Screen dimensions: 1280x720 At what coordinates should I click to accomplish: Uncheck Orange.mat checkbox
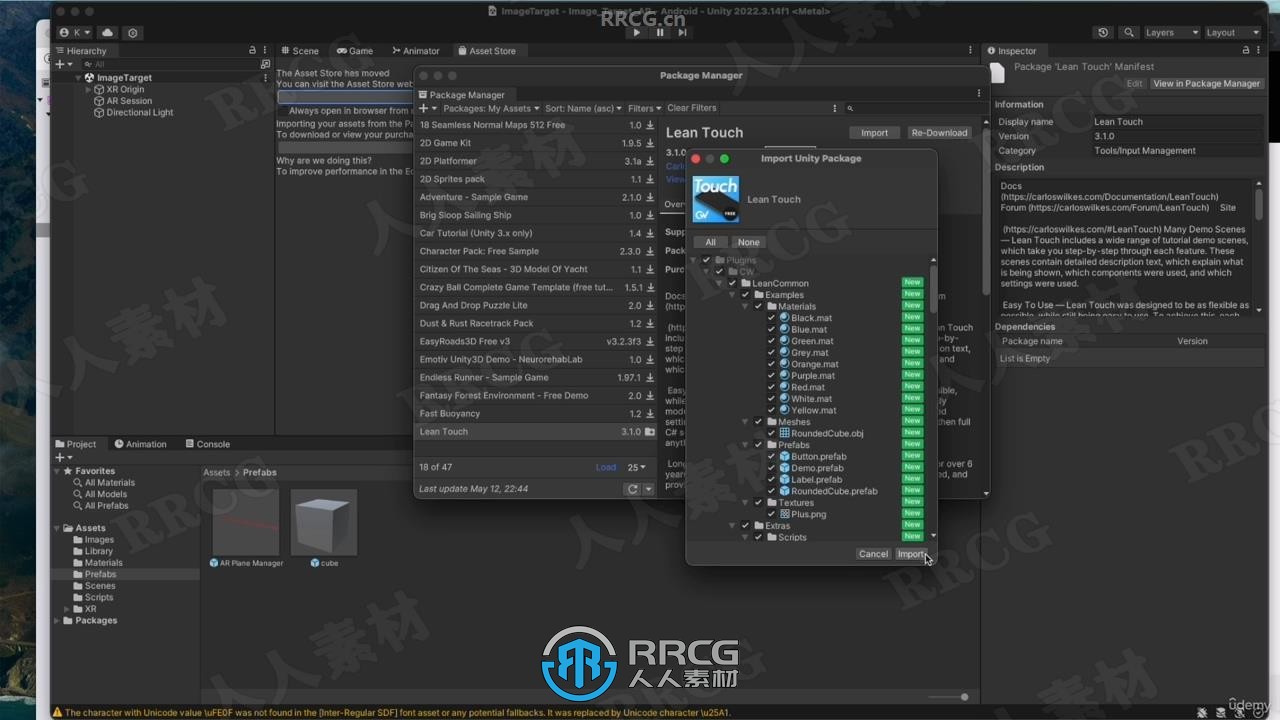click(x=771, y=364)
